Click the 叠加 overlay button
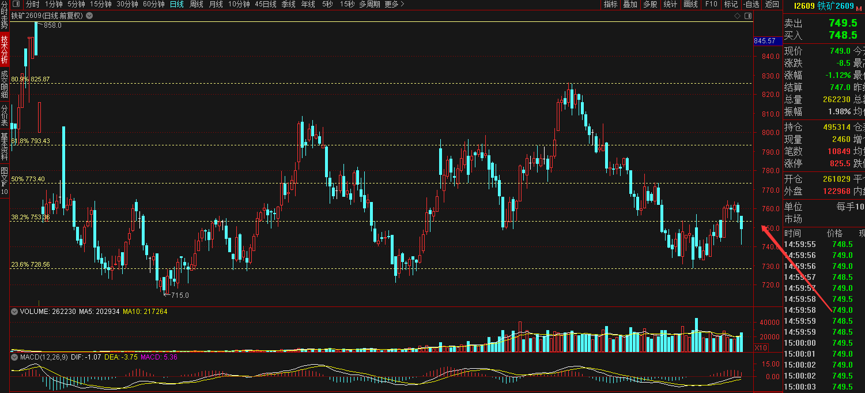Viewport: 865px width, 393px height. tap(630, 4)
